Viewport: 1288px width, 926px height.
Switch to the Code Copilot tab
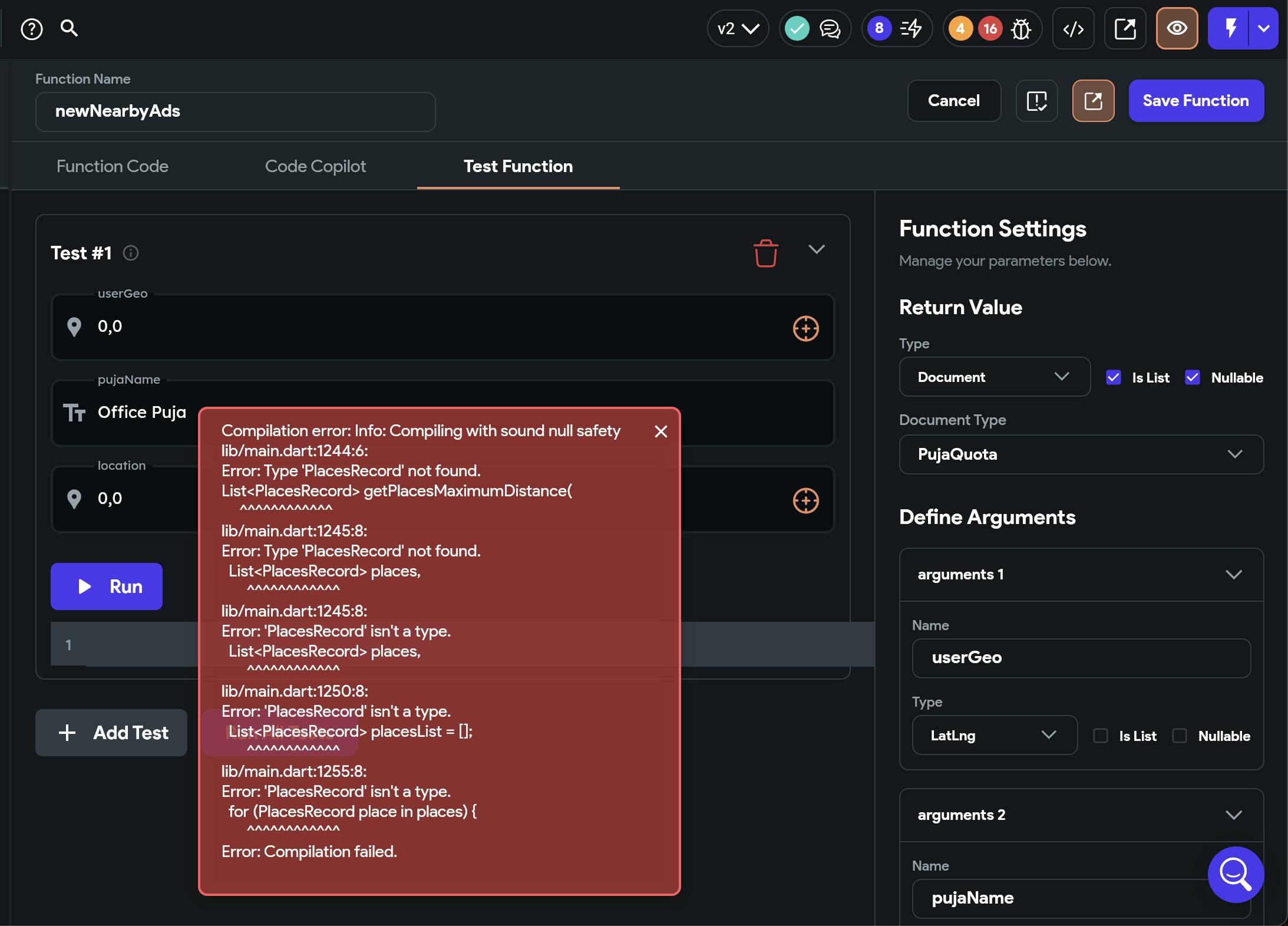[x=315, y=166]
